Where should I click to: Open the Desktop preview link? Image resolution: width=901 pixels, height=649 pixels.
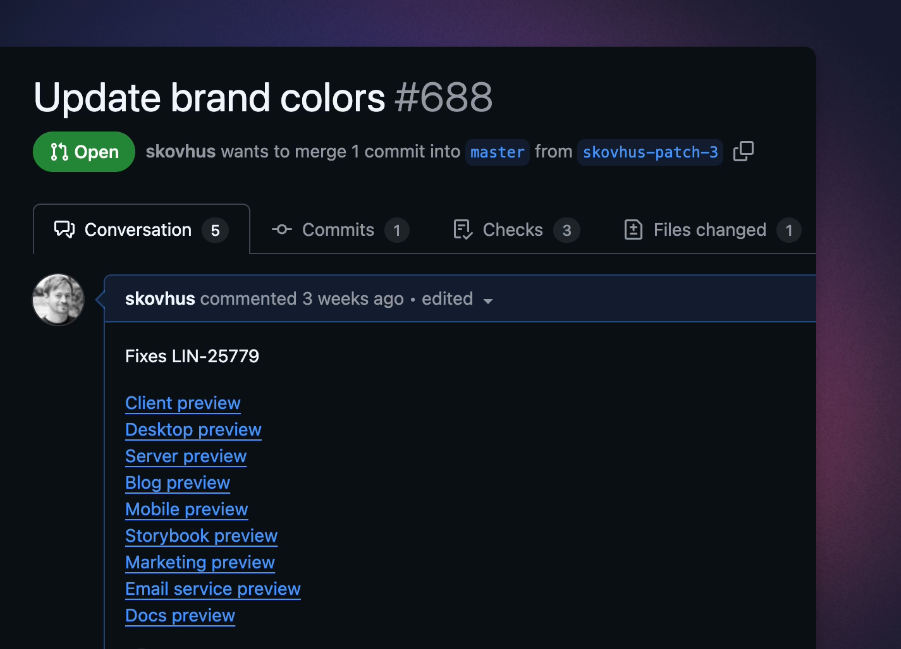coord(193,429)
